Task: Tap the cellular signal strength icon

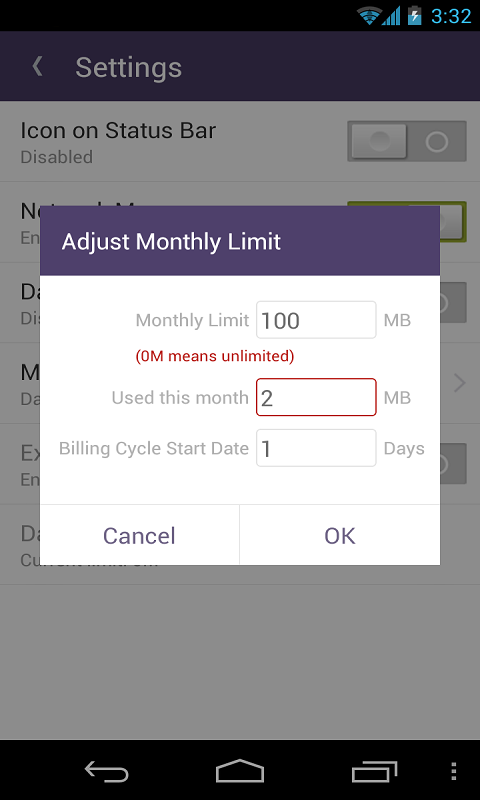Action: click(x=392, y=16)
